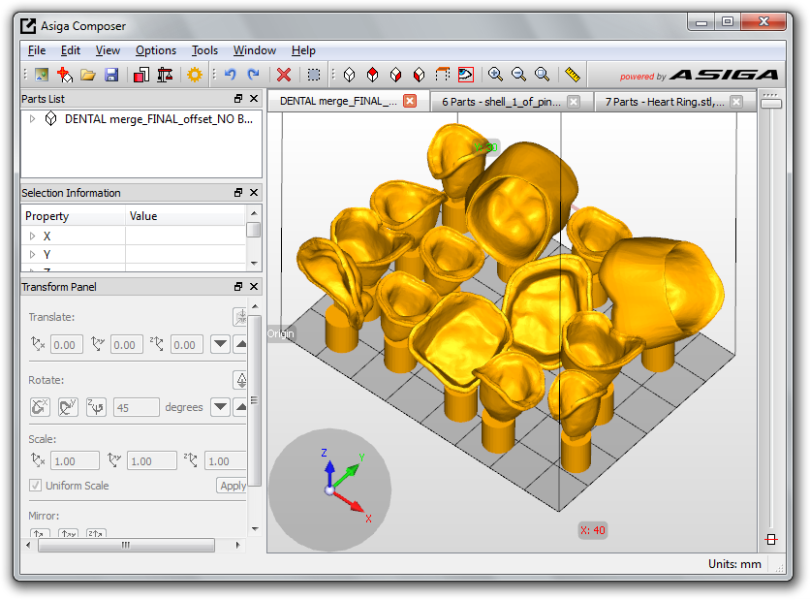
Task: Click the add parts icon with red star
Action: tap(65, 75)
